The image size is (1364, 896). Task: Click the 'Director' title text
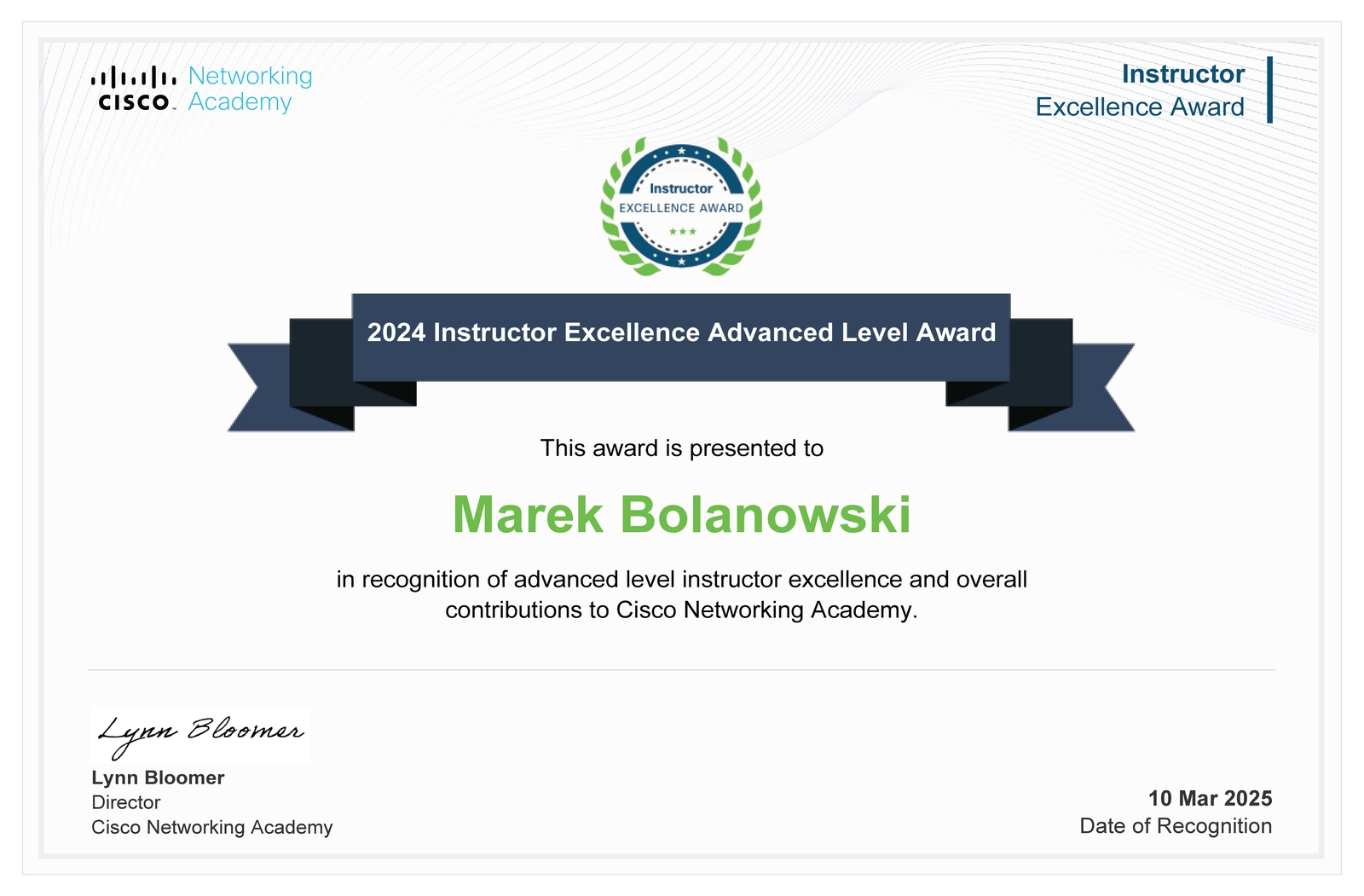[x=126, y=802]
